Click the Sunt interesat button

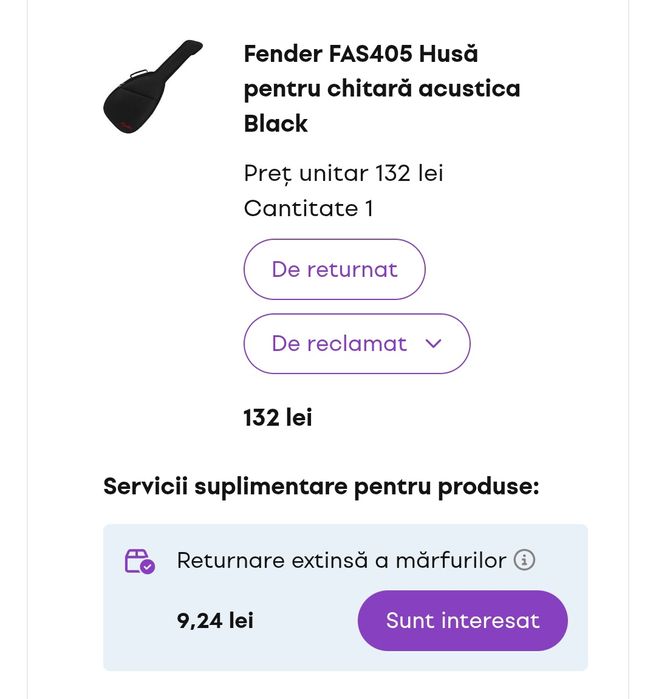coord(462,620)
